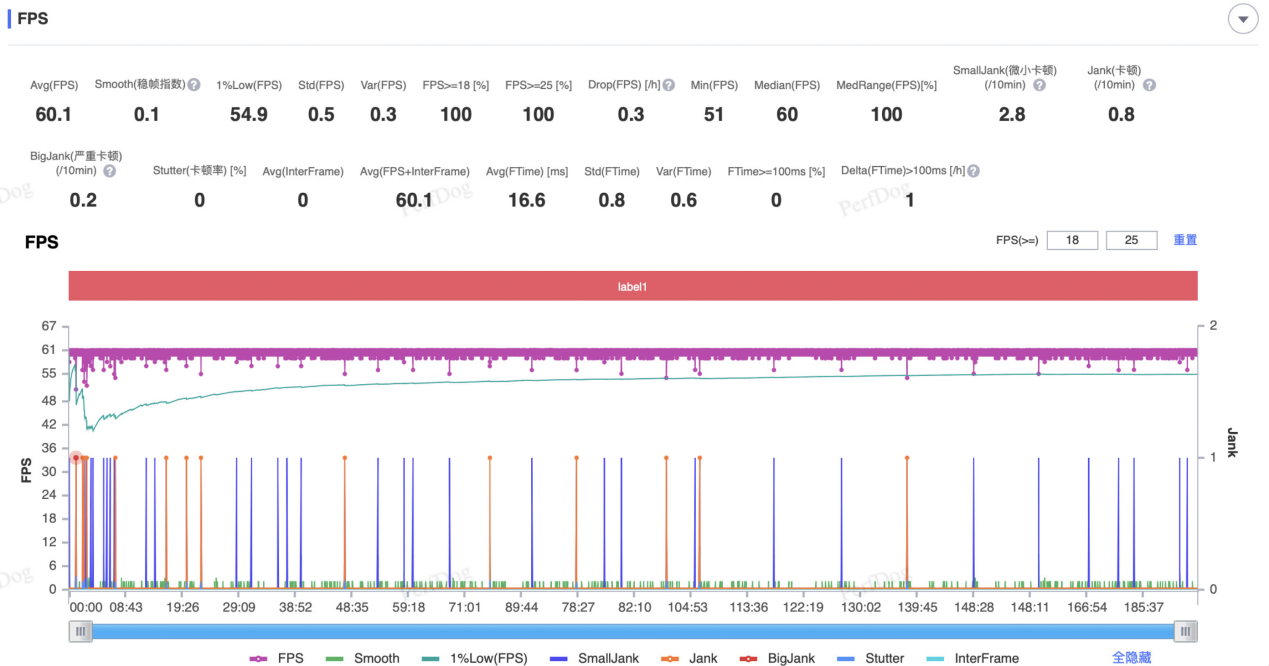1269x666 pixels.
Task: Click the question mark under Jank(卡顿)
Action: tap(1149, 85)
